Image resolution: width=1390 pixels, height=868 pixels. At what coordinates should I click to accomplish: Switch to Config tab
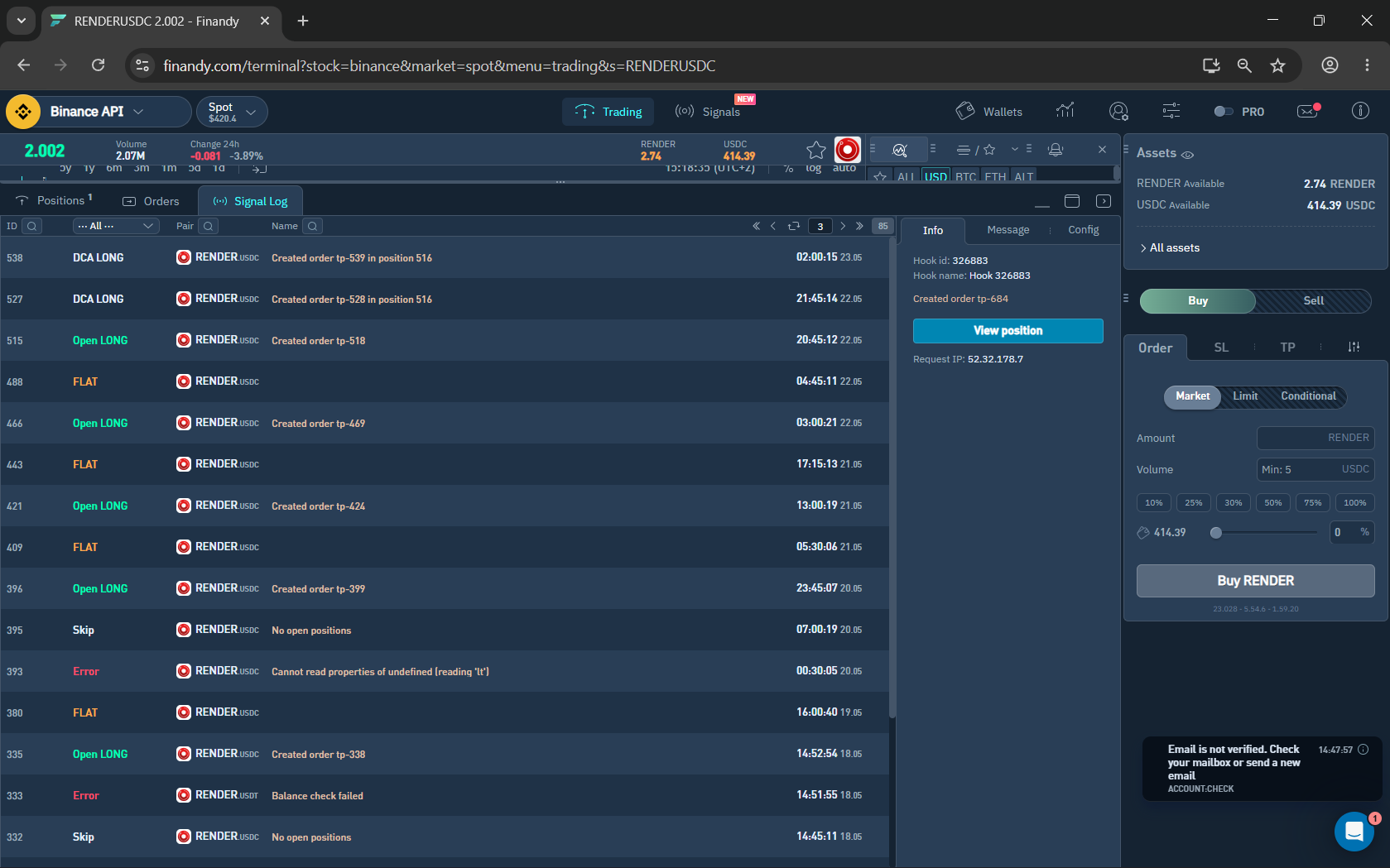click(x=1083, y=230)
